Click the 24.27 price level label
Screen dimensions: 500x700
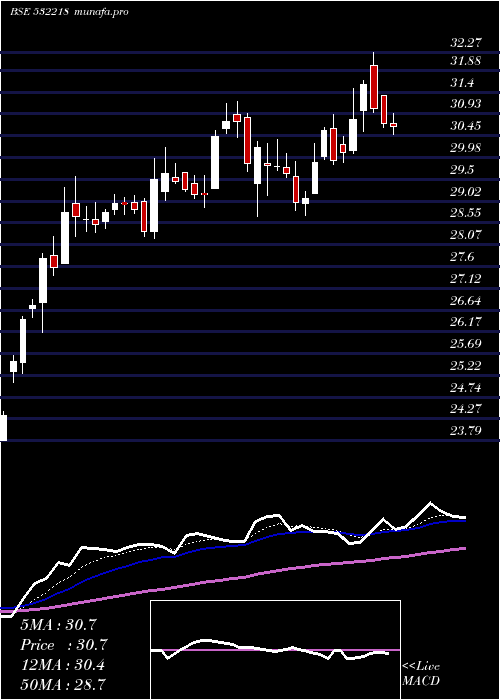[x=466, y=408]
